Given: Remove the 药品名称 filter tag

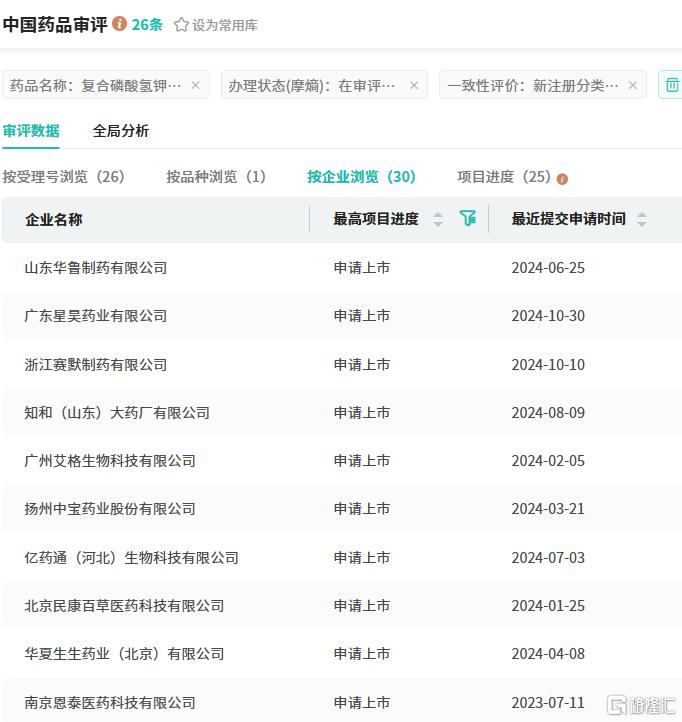Looking at the screenshot, I should click(195, 85).
